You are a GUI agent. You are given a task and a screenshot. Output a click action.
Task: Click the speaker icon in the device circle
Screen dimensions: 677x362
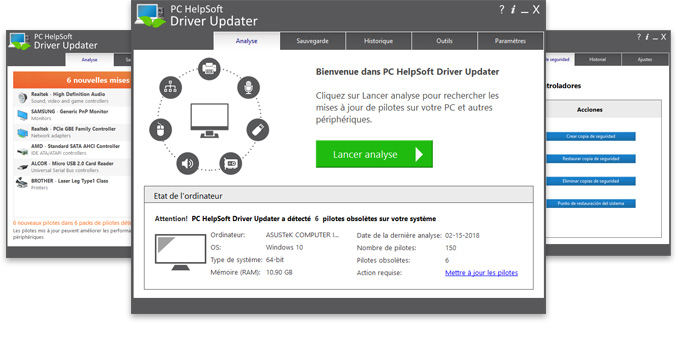pyautogui.click(x=187, y=163)
